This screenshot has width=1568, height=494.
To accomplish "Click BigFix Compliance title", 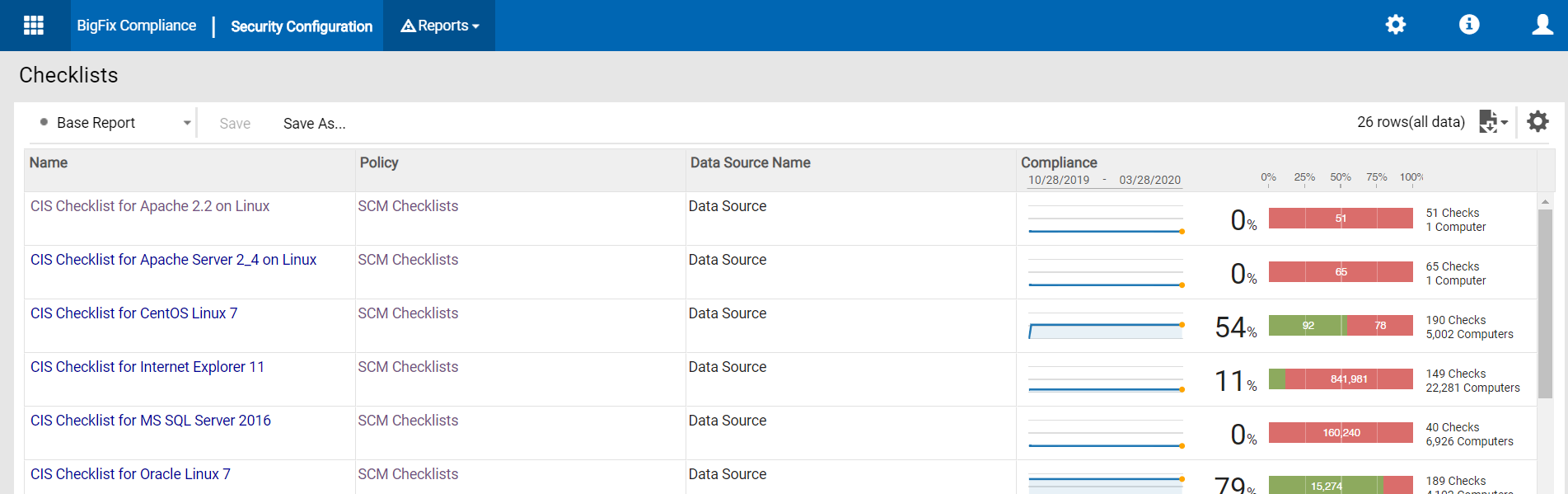I will pos(137,26).
